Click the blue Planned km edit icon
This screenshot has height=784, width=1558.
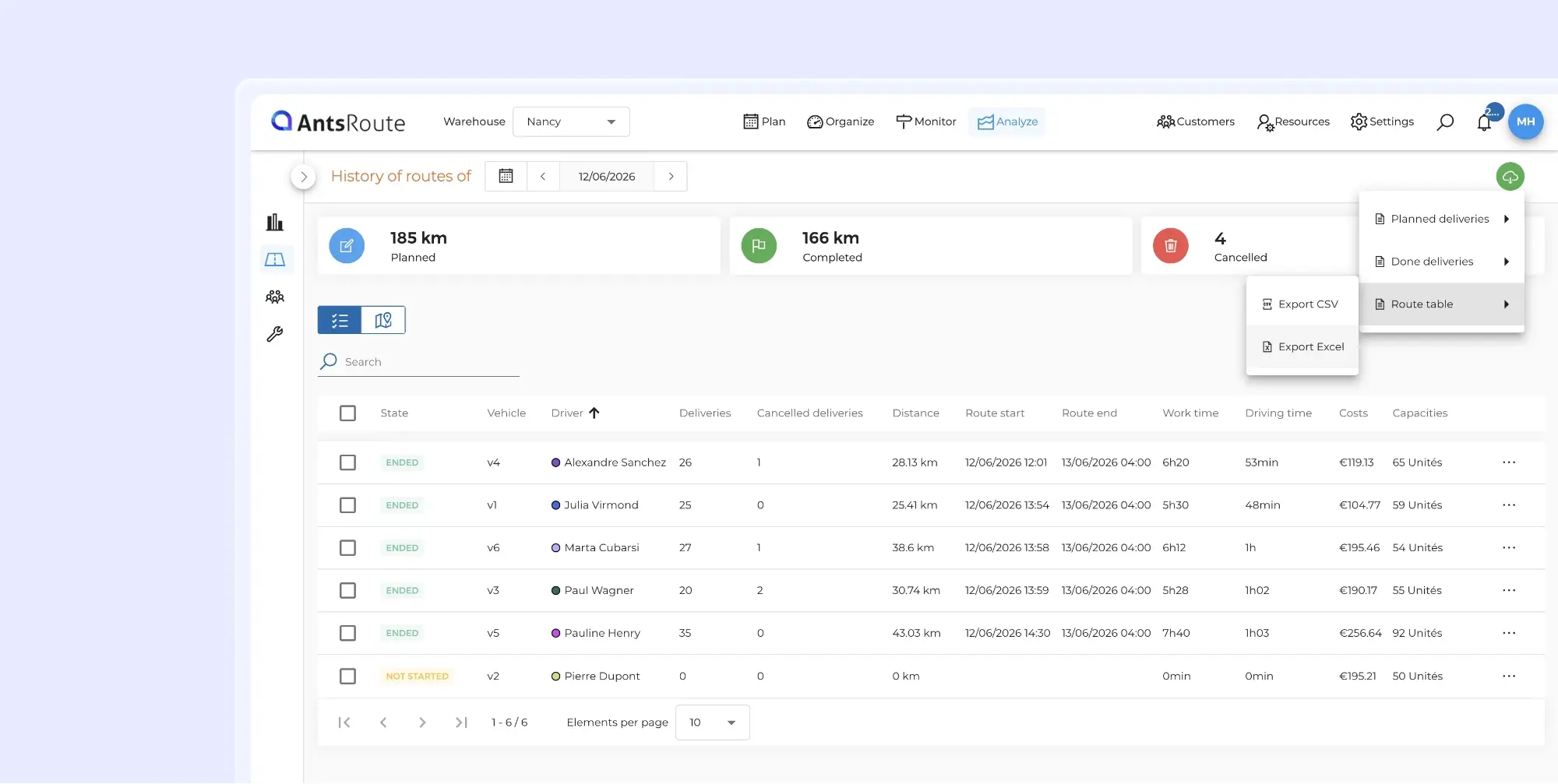(x=347, y=246)
